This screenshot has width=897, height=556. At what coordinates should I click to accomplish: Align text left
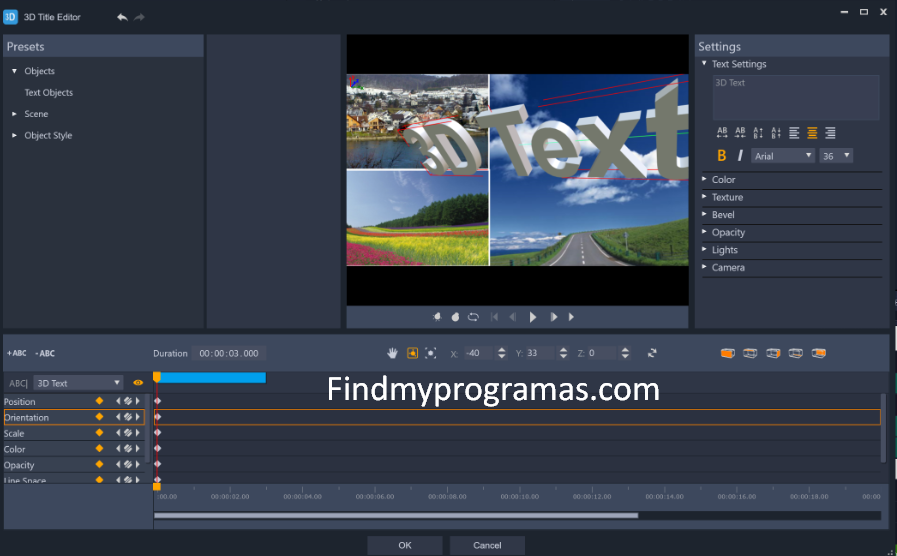click(x=794, y=133)
